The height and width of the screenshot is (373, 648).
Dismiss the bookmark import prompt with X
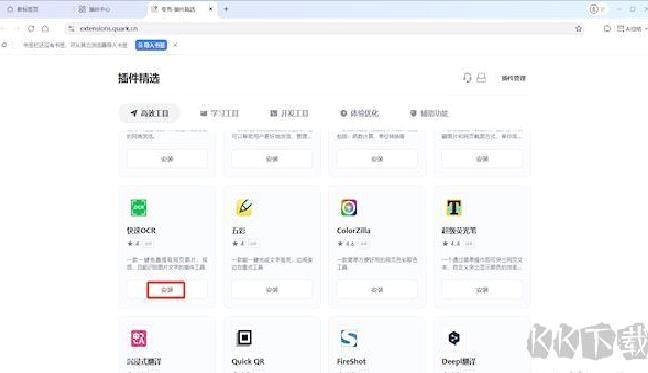pos(175,45)
